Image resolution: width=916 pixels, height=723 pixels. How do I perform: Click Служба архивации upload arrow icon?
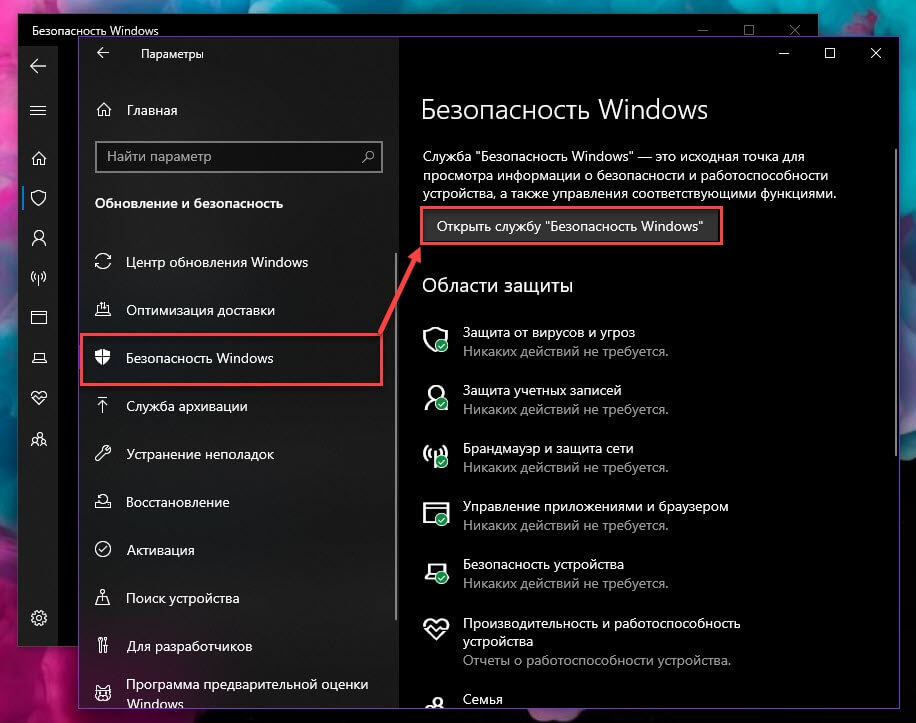pyautogui.click(x=103, y=405)
